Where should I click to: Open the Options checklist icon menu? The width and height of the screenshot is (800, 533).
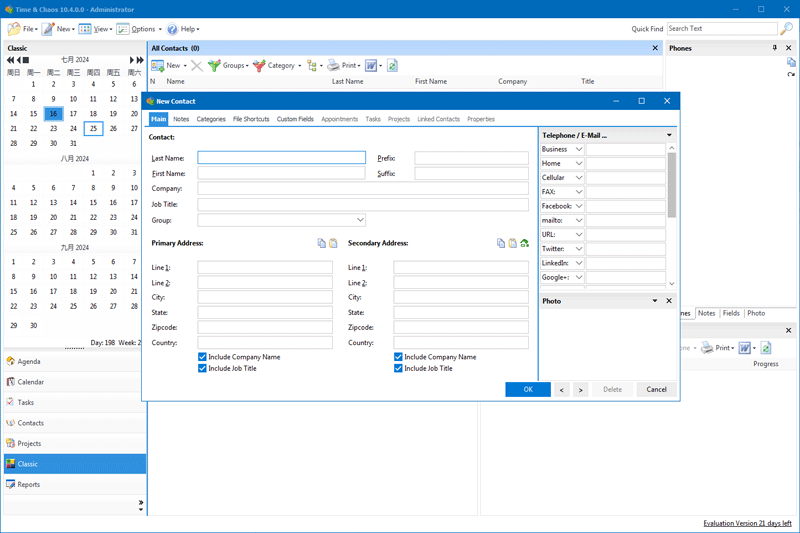pyautogui.click(x=122, y=29)
